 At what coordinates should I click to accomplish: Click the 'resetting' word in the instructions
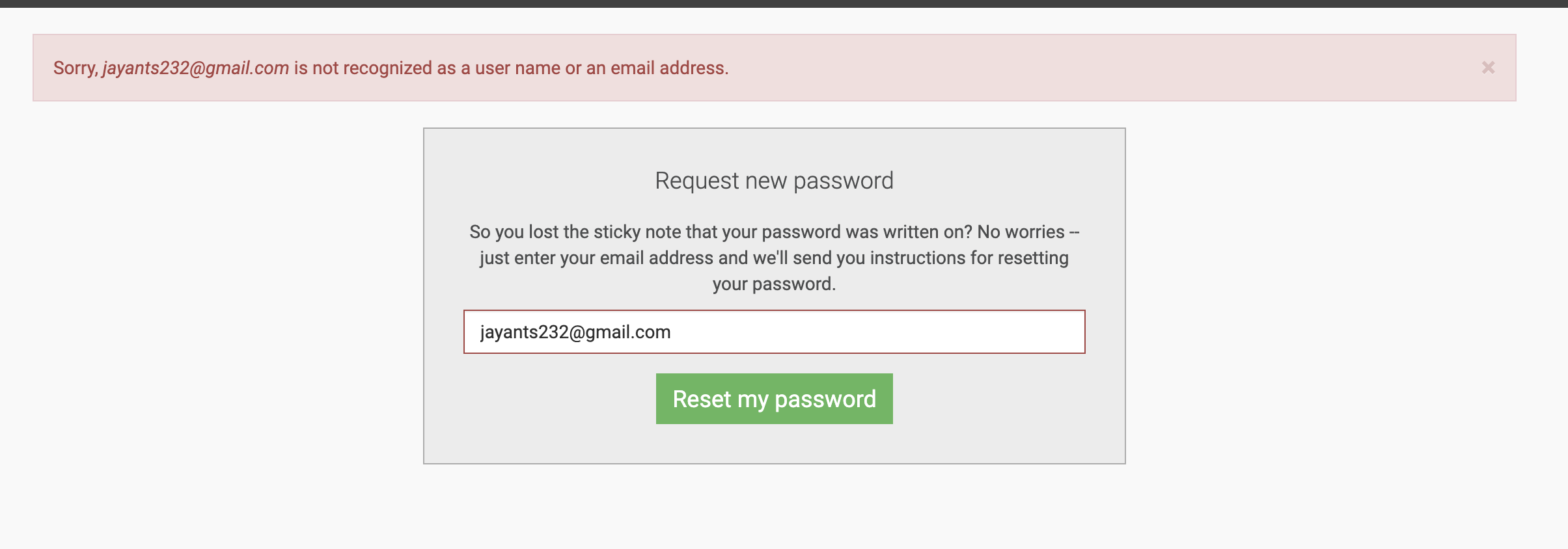tap(1033, 258)
